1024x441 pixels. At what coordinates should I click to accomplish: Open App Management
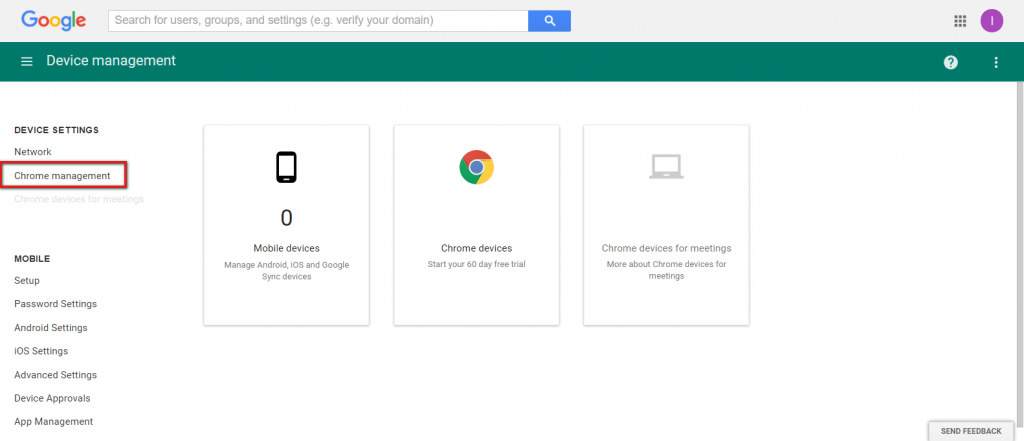coord(54,421)
